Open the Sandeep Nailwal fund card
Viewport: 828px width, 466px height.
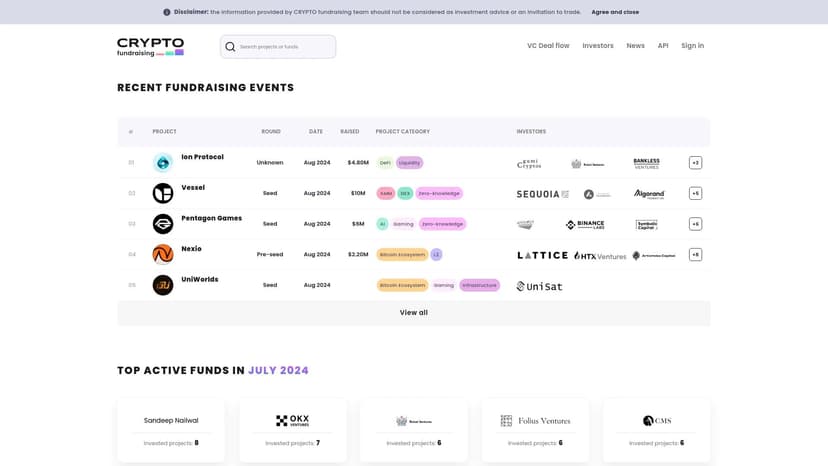click(171, 431)
